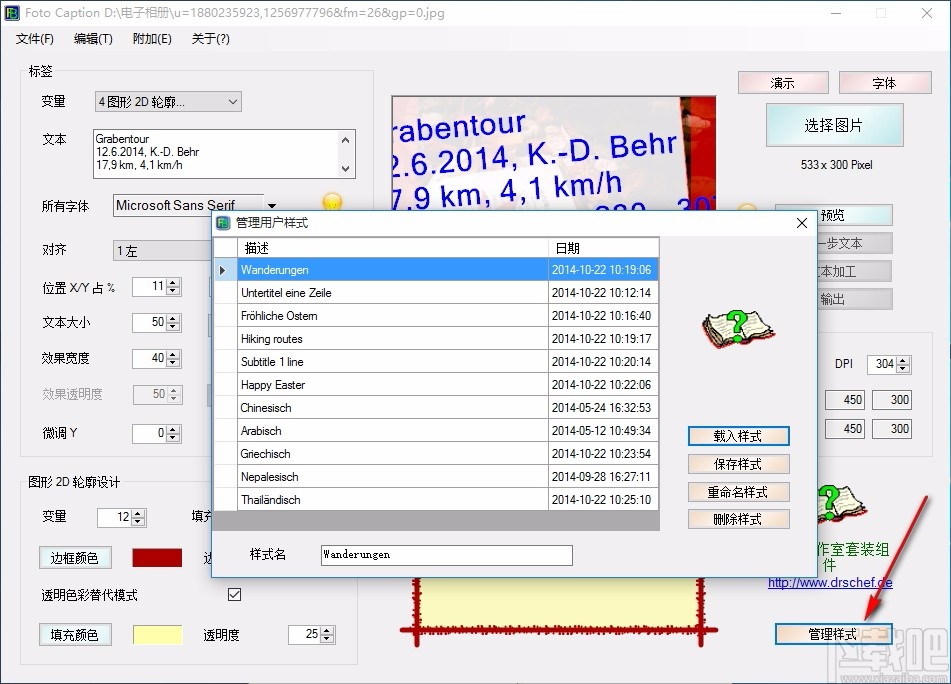Open the 编辑(T) menu
Image resolution: width=951 pixels, height=684 pixels.
click(93, 39)
